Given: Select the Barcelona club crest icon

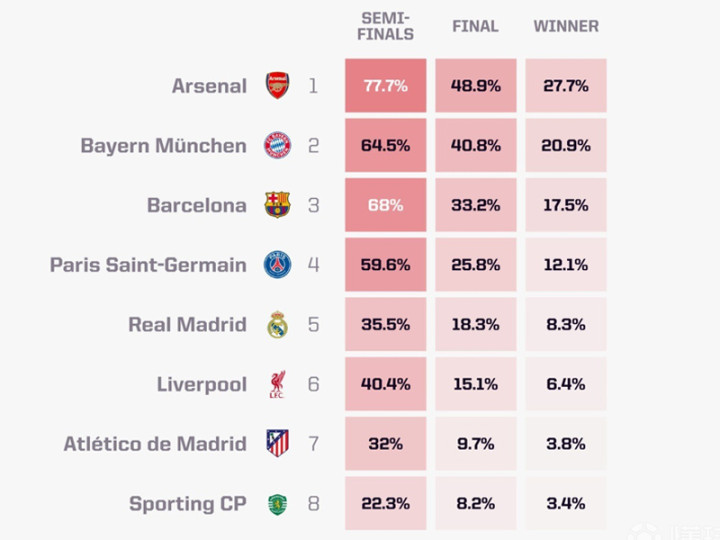Looking at the screenshot, I should 277,205.
